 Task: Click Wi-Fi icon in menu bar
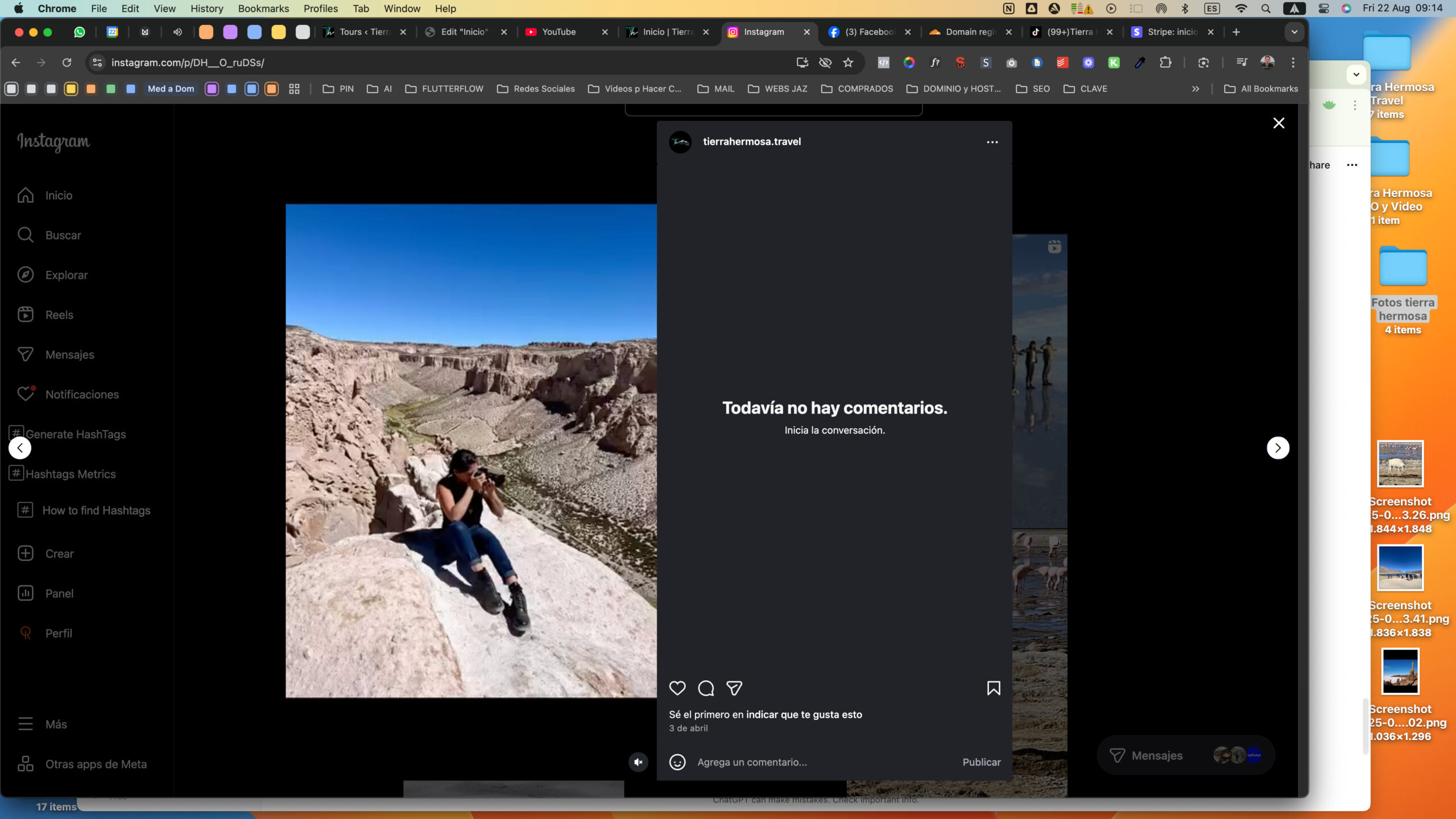[1241, 9]
